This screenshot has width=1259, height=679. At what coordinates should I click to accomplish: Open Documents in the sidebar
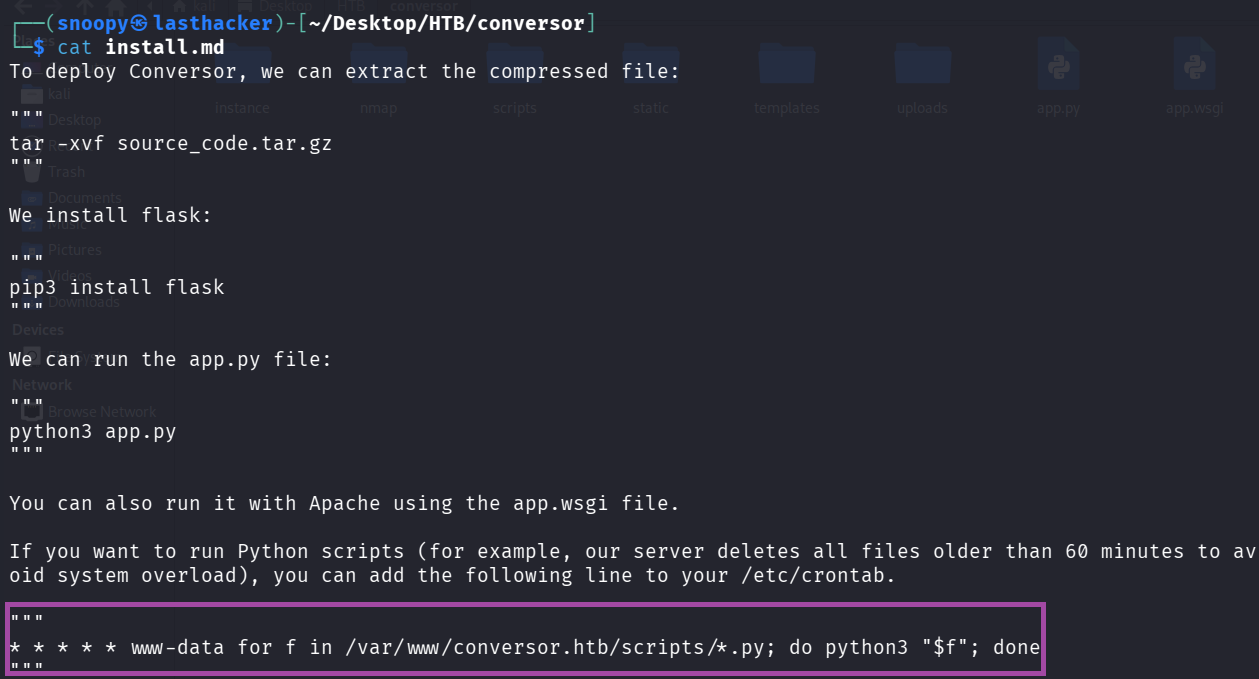(84, 198)
